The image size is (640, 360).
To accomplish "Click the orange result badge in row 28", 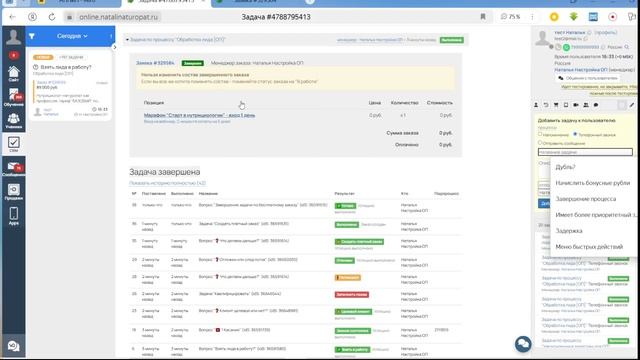I will tap(348, 278).
